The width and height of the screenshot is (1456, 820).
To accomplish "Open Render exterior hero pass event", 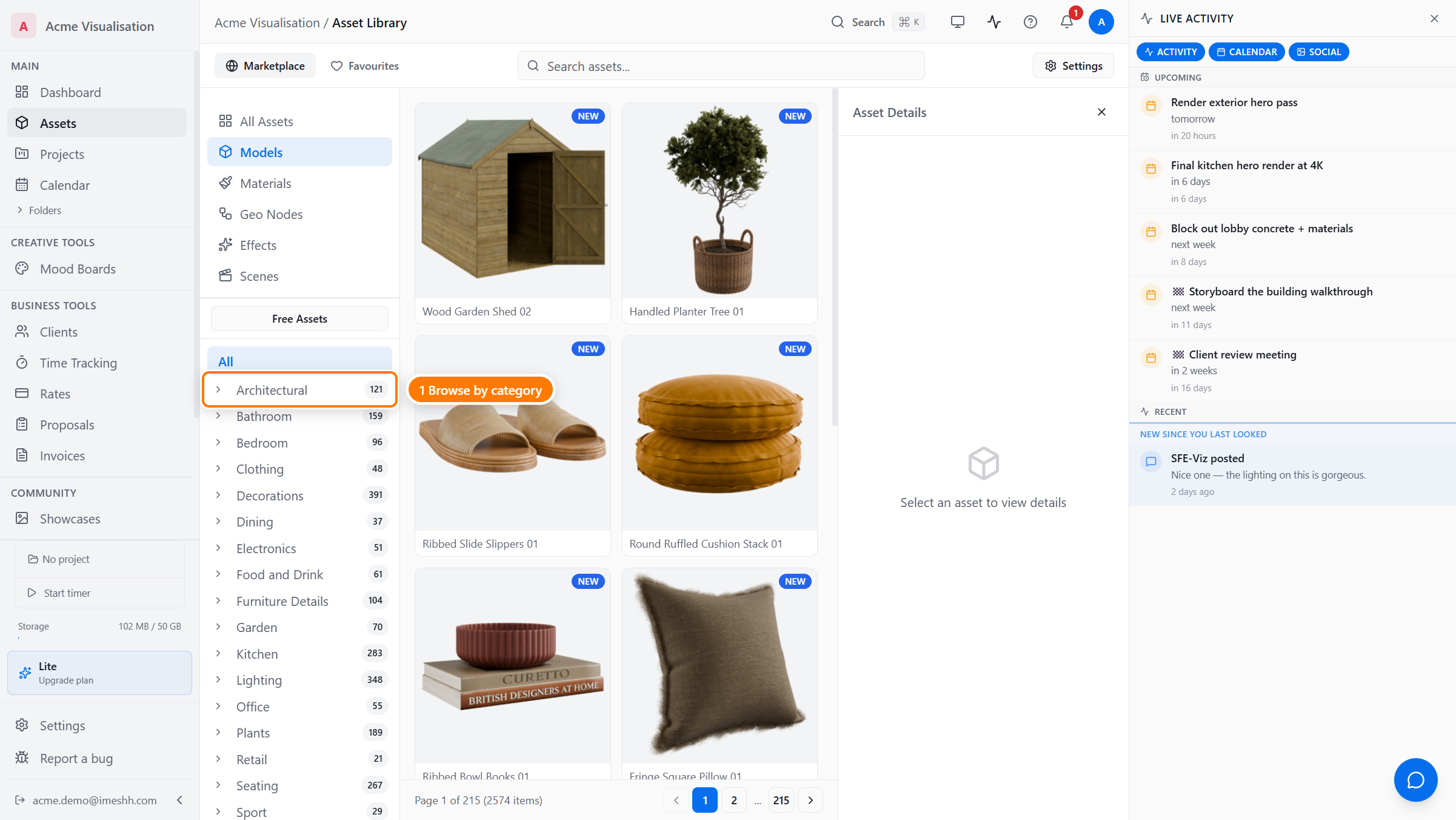I will point(1292,119).
